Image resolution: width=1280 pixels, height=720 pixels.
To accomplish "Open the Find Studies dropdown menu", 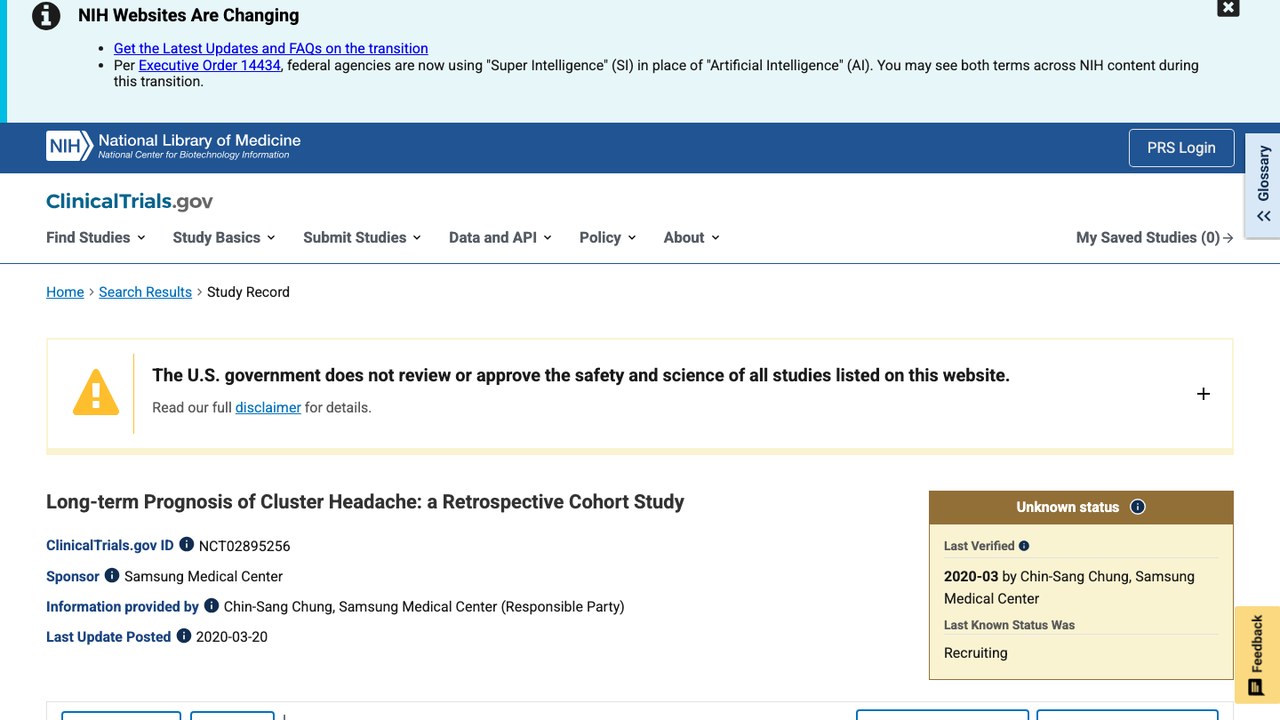I will pos(96,237).
